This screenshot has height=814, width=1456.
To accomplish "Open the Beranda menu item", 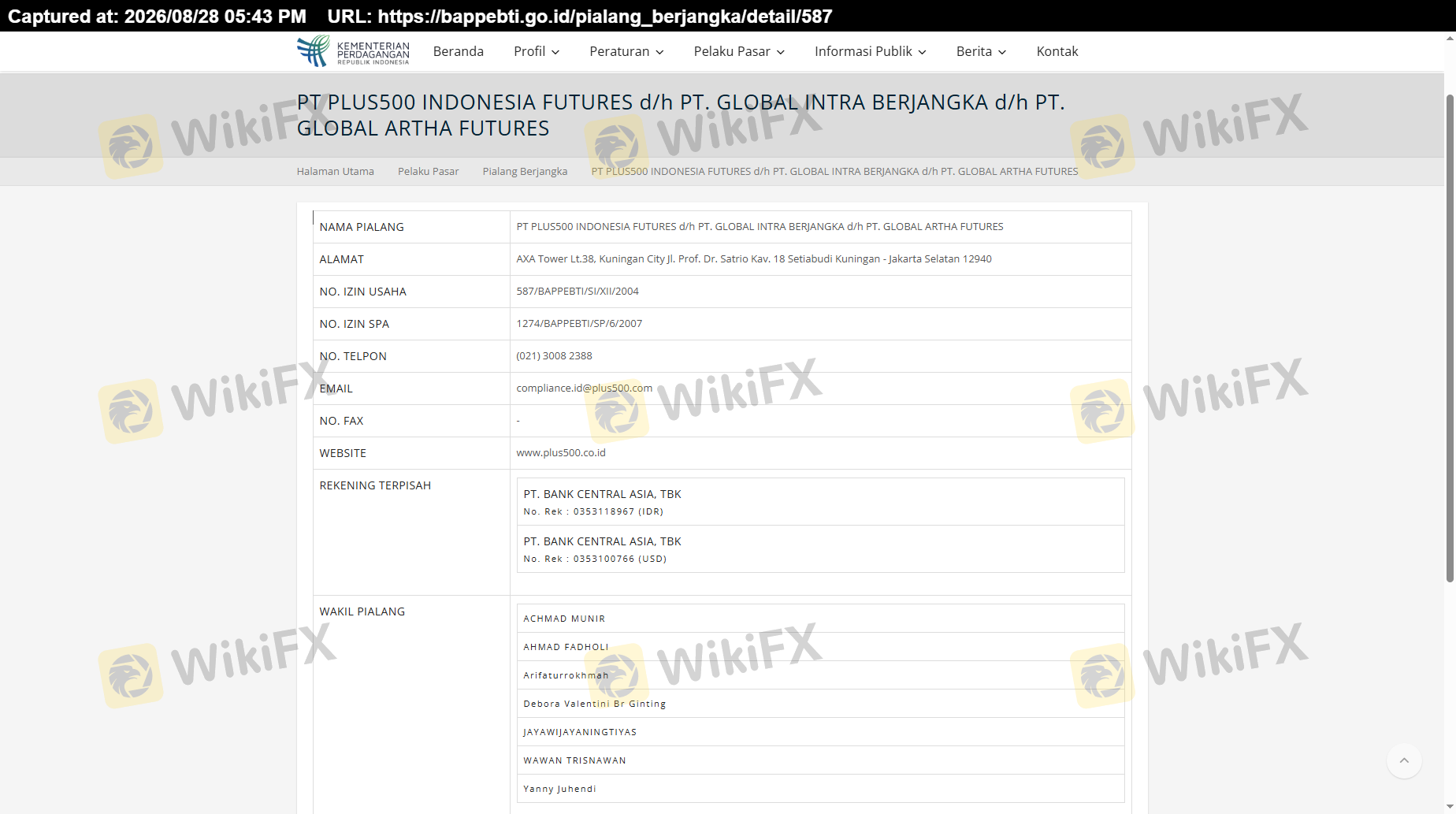I will click(459, 51).
